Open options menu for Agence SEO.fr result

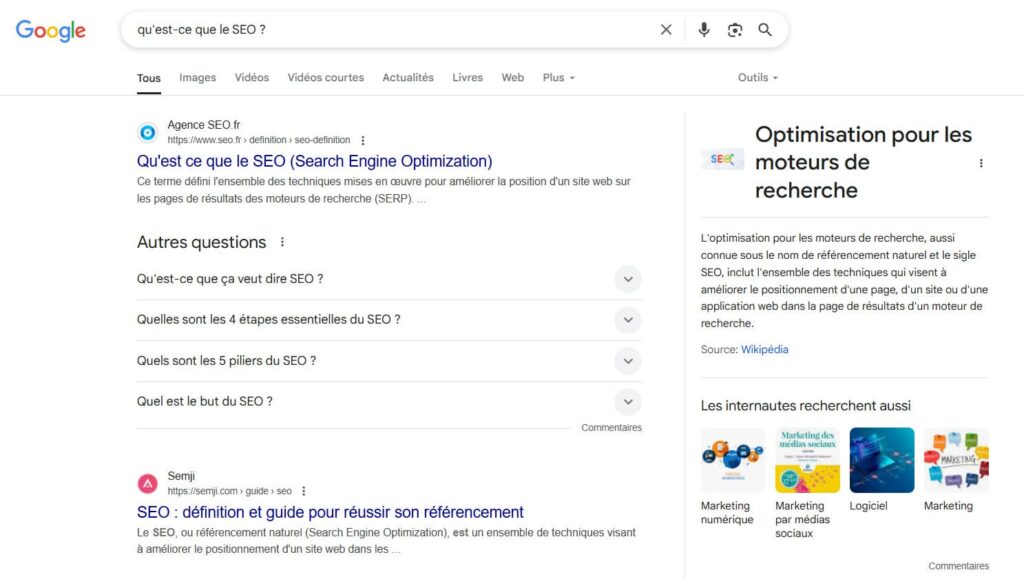pyautogui.click(x=363, y=140)
